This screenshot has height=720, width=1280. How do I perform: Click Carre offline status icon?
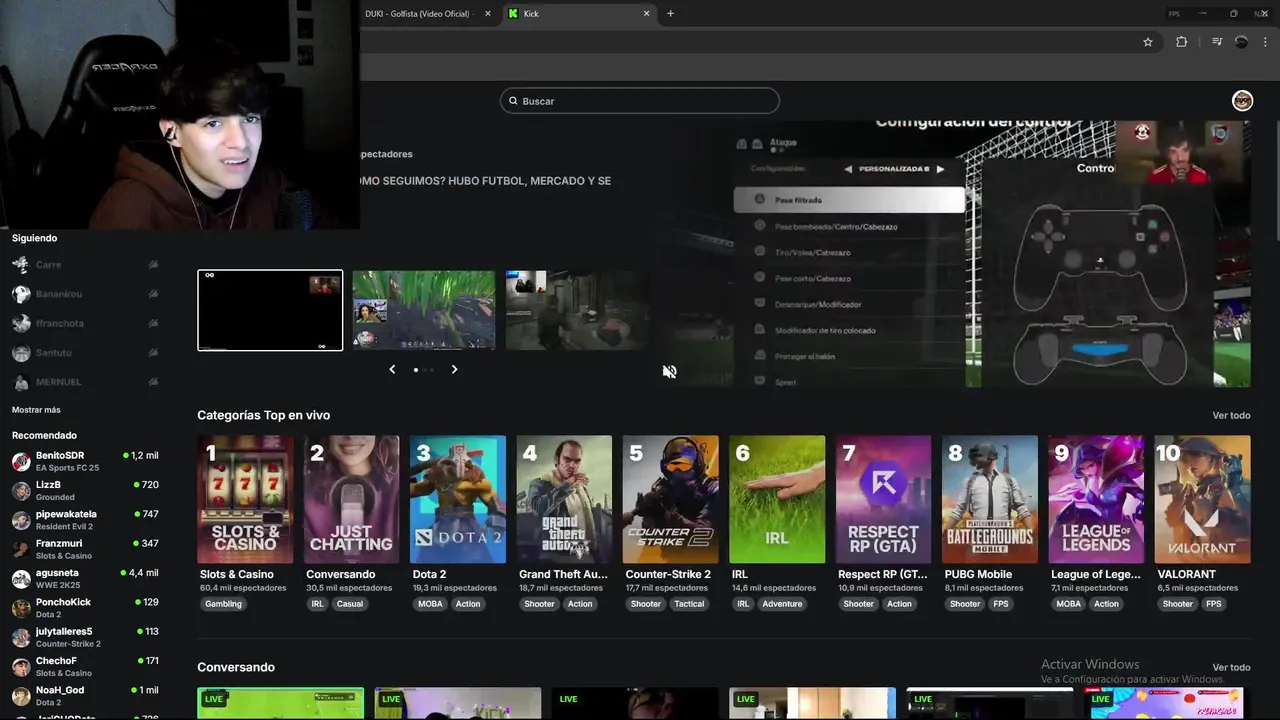pyautogui.click(x=153, y=265)
